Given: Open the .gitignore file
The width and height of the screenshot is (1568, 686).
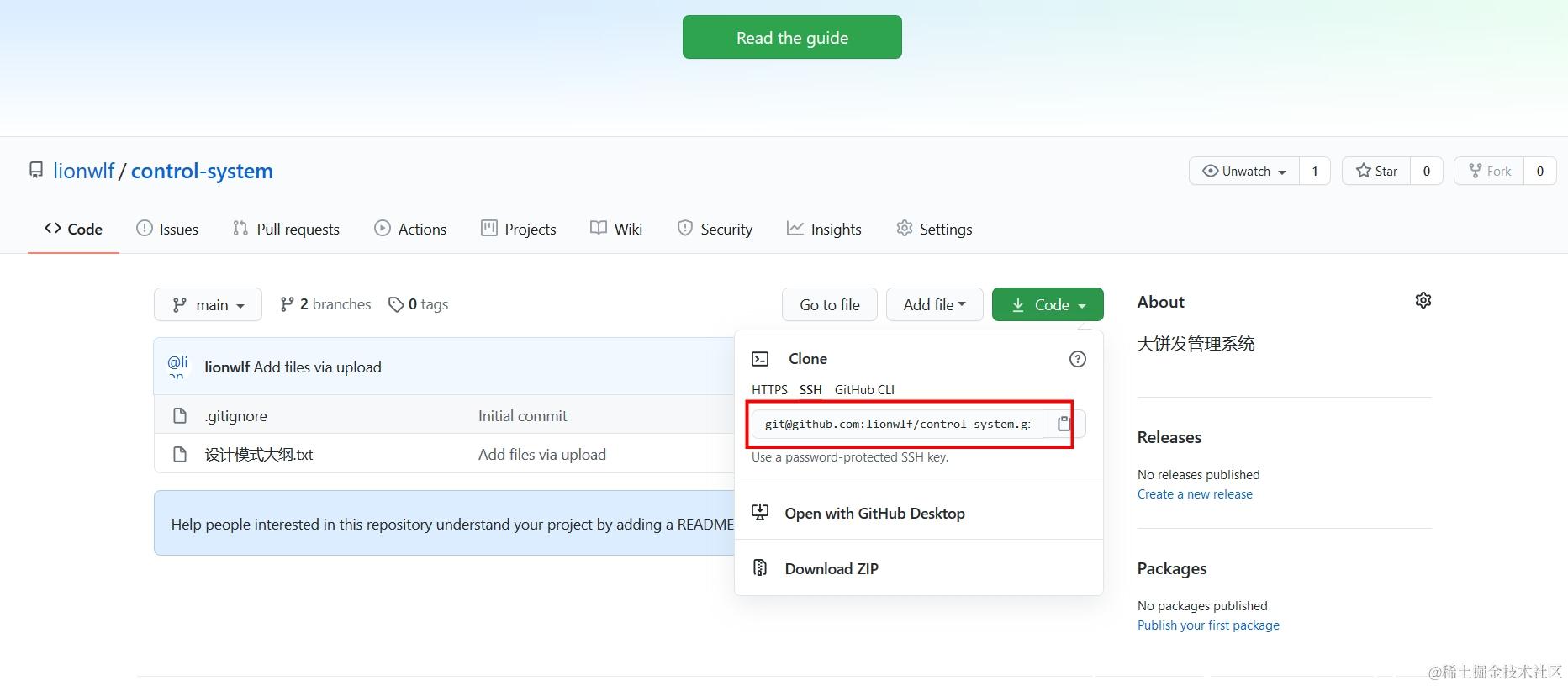Looking at the screenshot, I should click(236, 415).
